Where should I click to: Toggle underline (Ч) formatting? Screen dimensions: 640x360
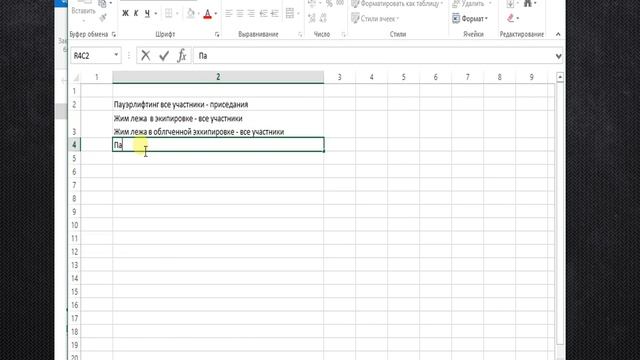(147, 13)
